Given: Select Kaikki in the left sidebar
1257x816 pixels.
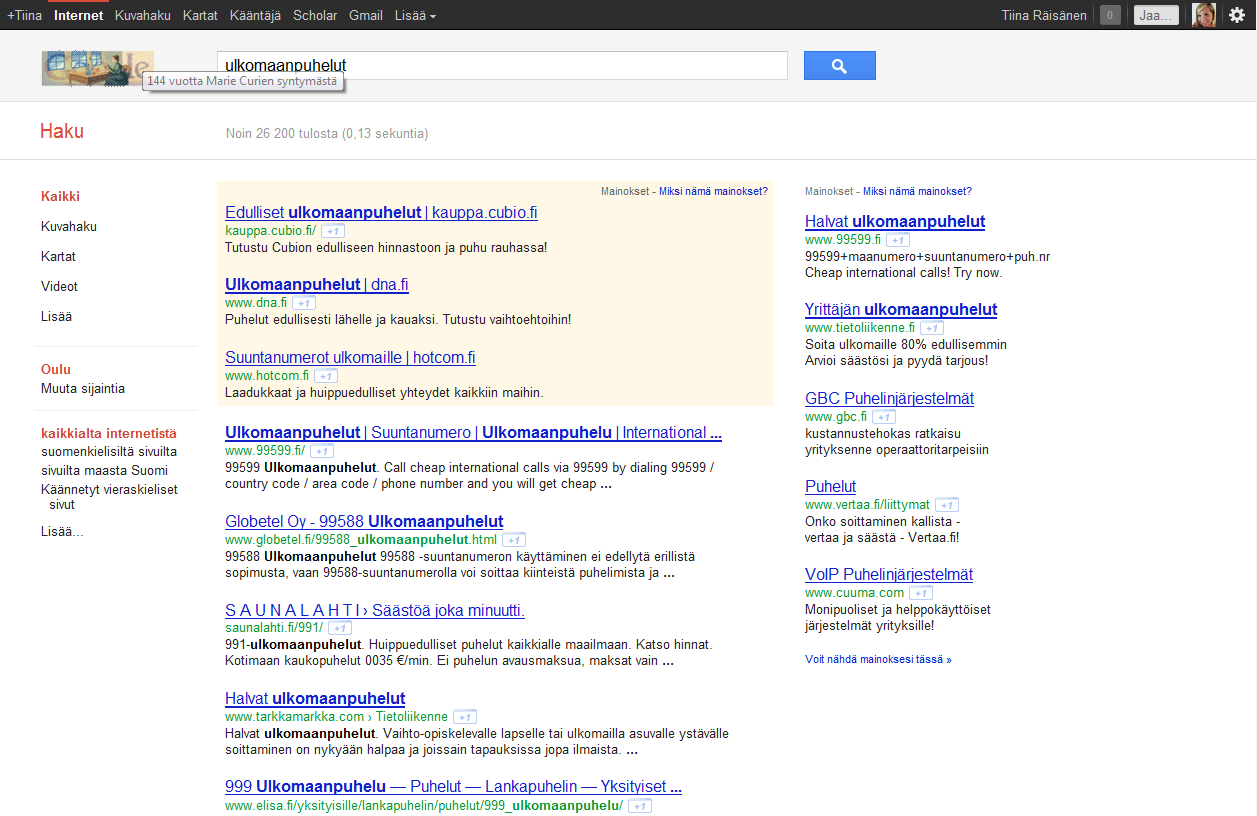Looking at the screenshot, I should click(60, 197).
